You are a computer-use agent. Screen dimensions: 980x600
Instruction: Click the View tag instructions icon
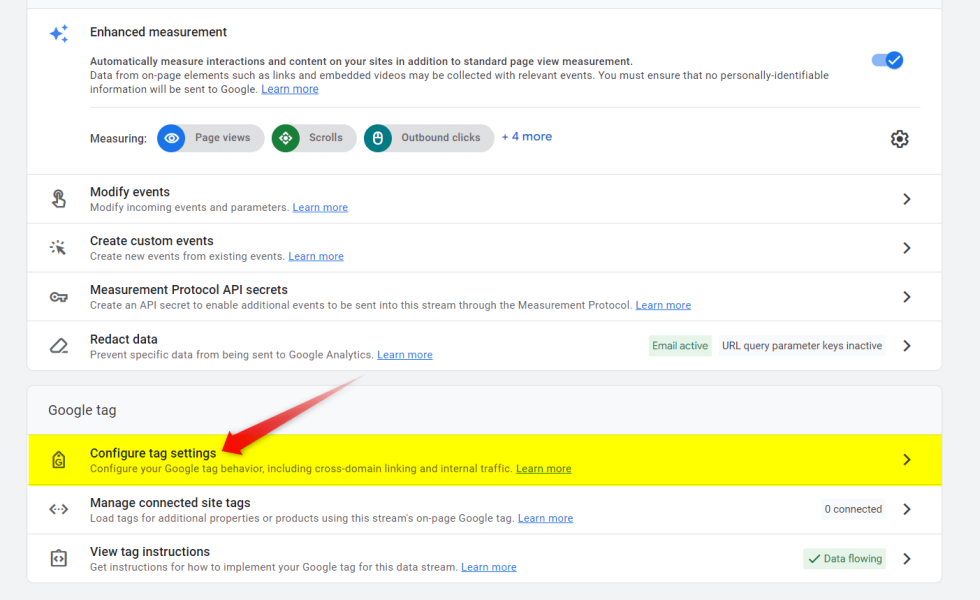tap(58, 558)
